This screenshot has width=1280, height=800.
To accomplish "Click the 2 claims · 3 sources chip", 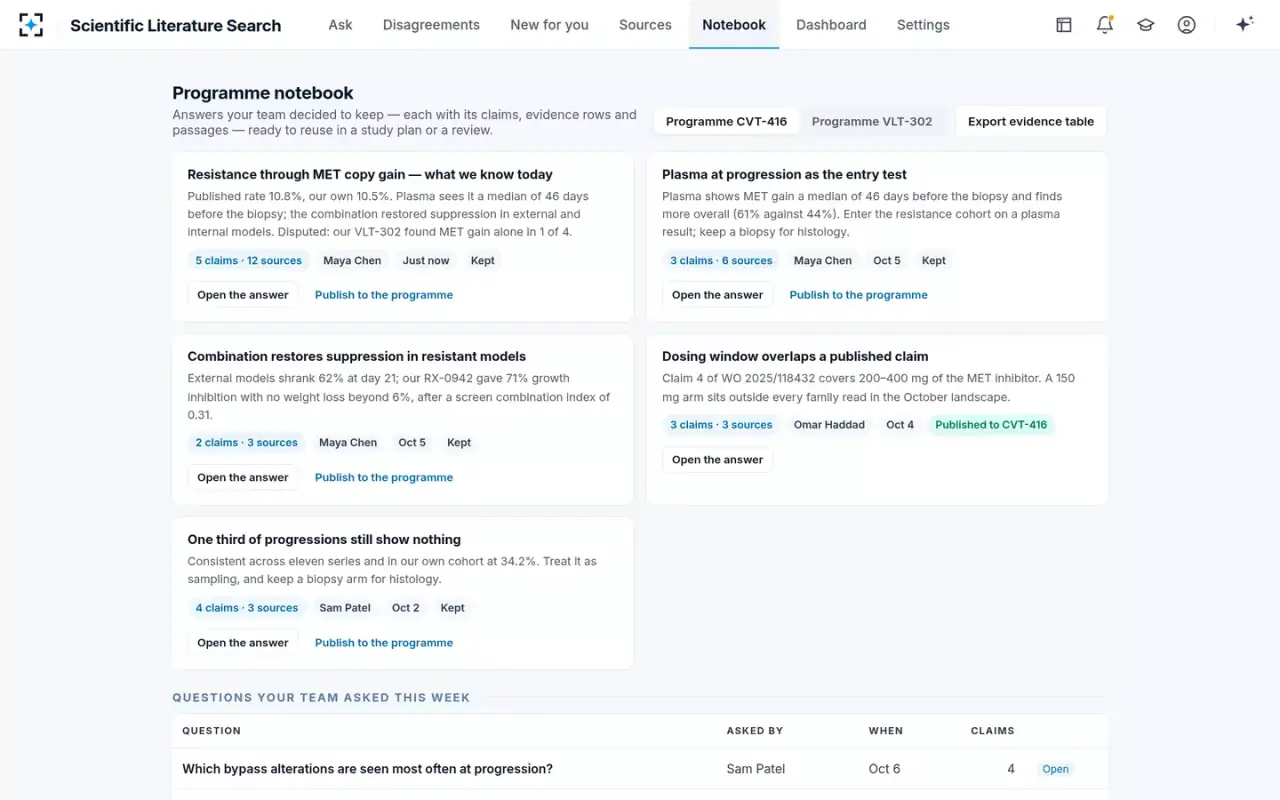I will pyautogui.click(x=246, y=442).
